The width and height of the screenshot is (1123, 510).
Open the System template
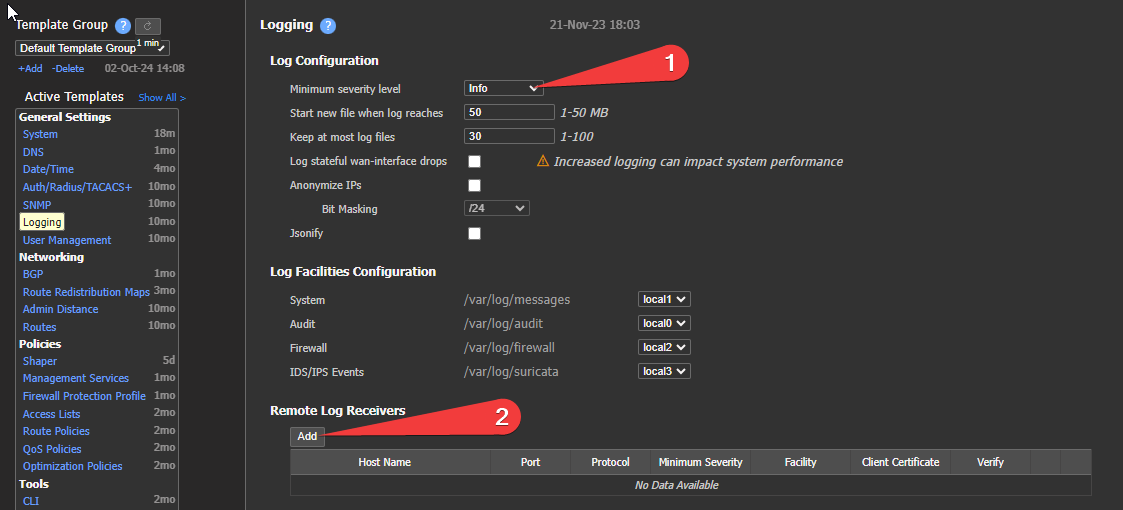click(x=40, y=134)
